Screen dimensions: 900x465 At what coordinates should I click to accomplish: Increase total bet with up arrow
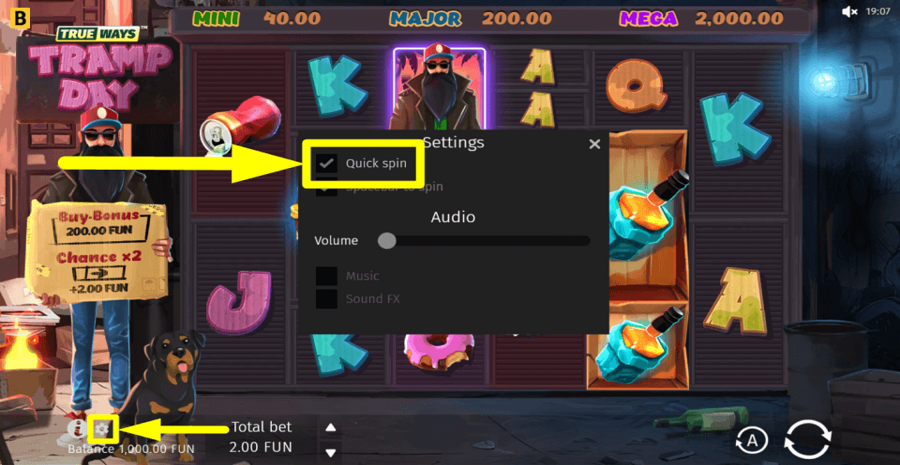click(330, 427)
